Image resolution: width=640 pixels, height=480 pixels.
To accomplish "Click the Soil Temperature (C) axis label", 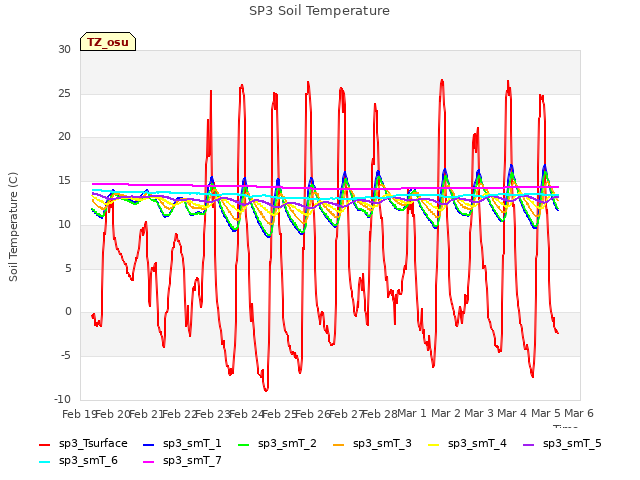I will [13, 227].
